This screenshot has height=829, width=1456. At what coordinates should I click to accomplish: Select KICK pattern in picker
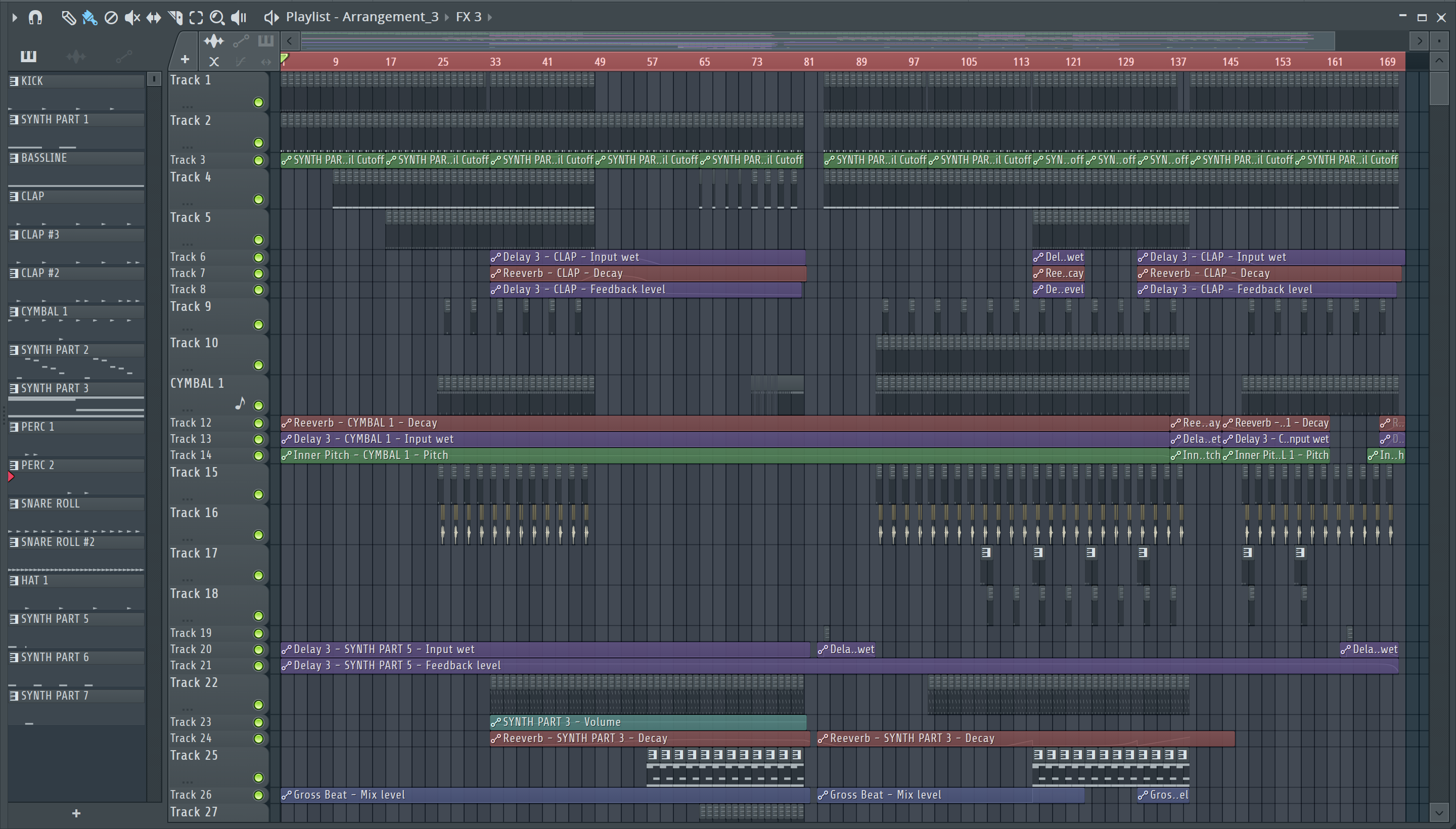[76, 81]
